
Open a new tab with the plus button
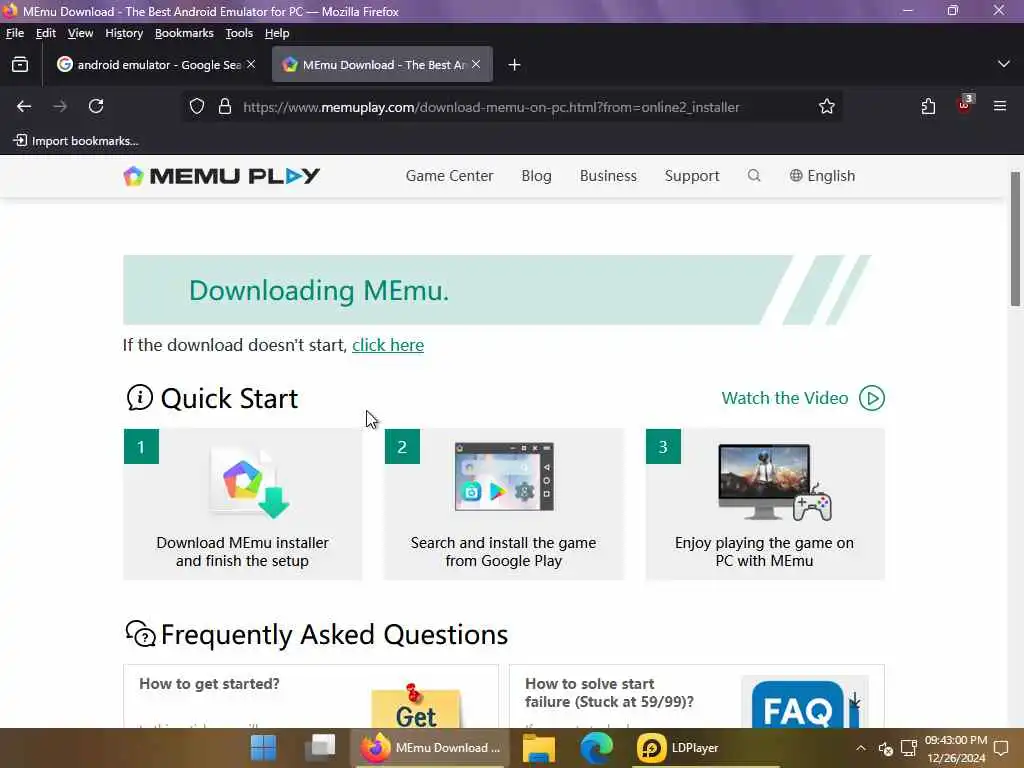click(515, 65)
